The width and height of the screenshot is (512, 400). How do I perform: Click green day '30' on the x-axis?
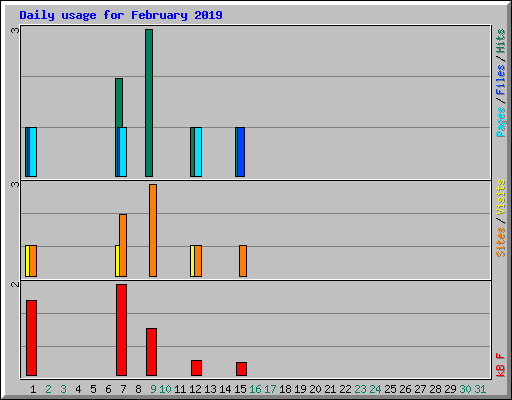point(465,389)
